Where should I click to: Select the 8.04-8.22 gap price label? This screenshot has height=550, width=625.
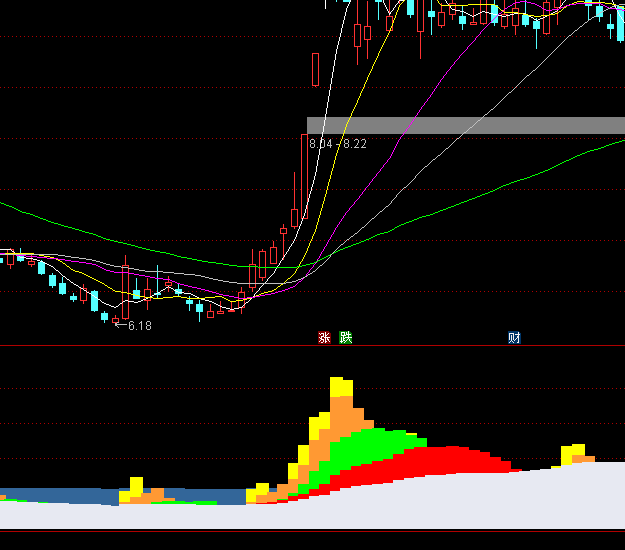[338, 144]
